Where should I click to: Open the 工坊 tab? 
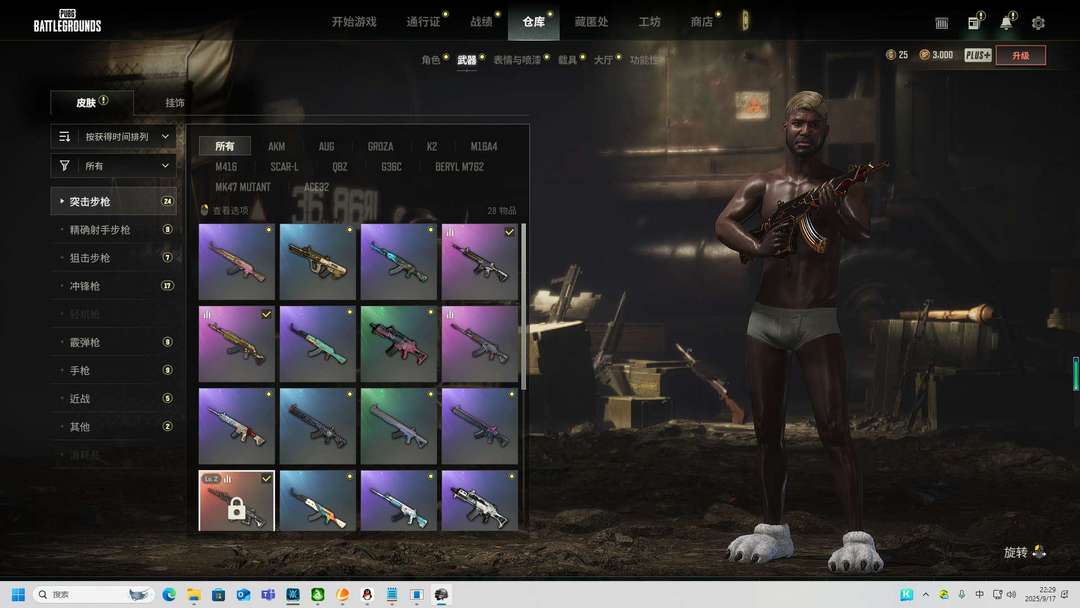click(x=650, y=22)
